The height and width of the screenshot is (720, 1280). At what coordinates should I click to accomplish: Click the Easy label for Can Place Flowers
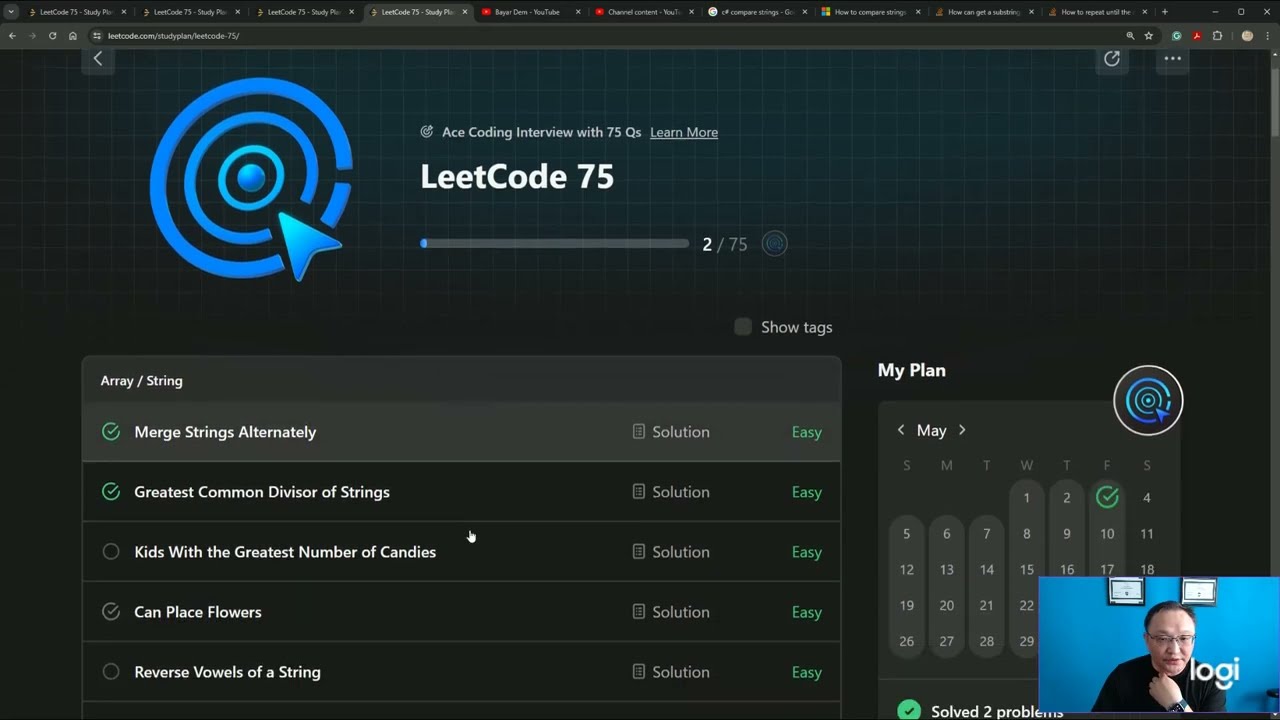coord(807,612)
